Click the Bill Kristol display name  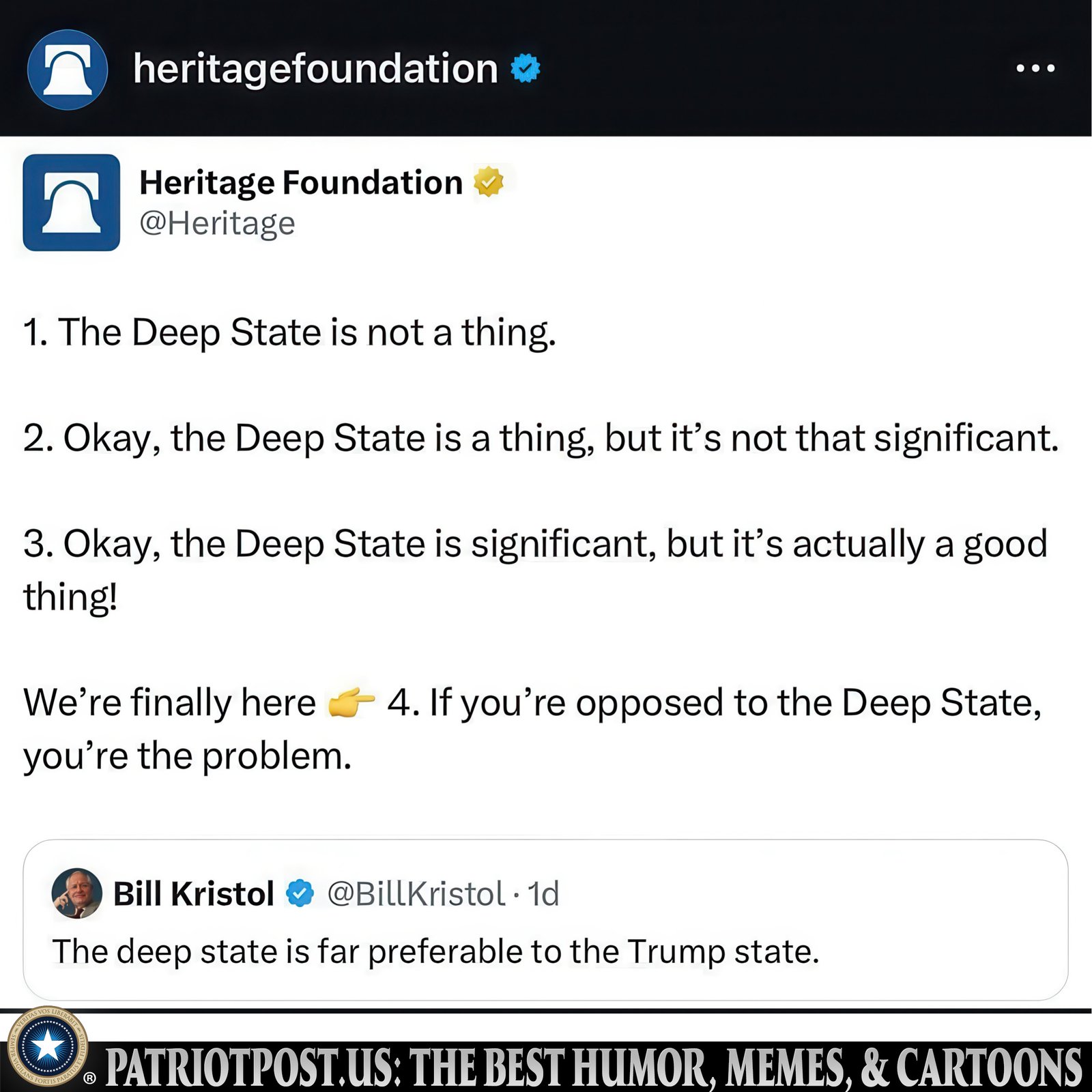coord(193,893)
